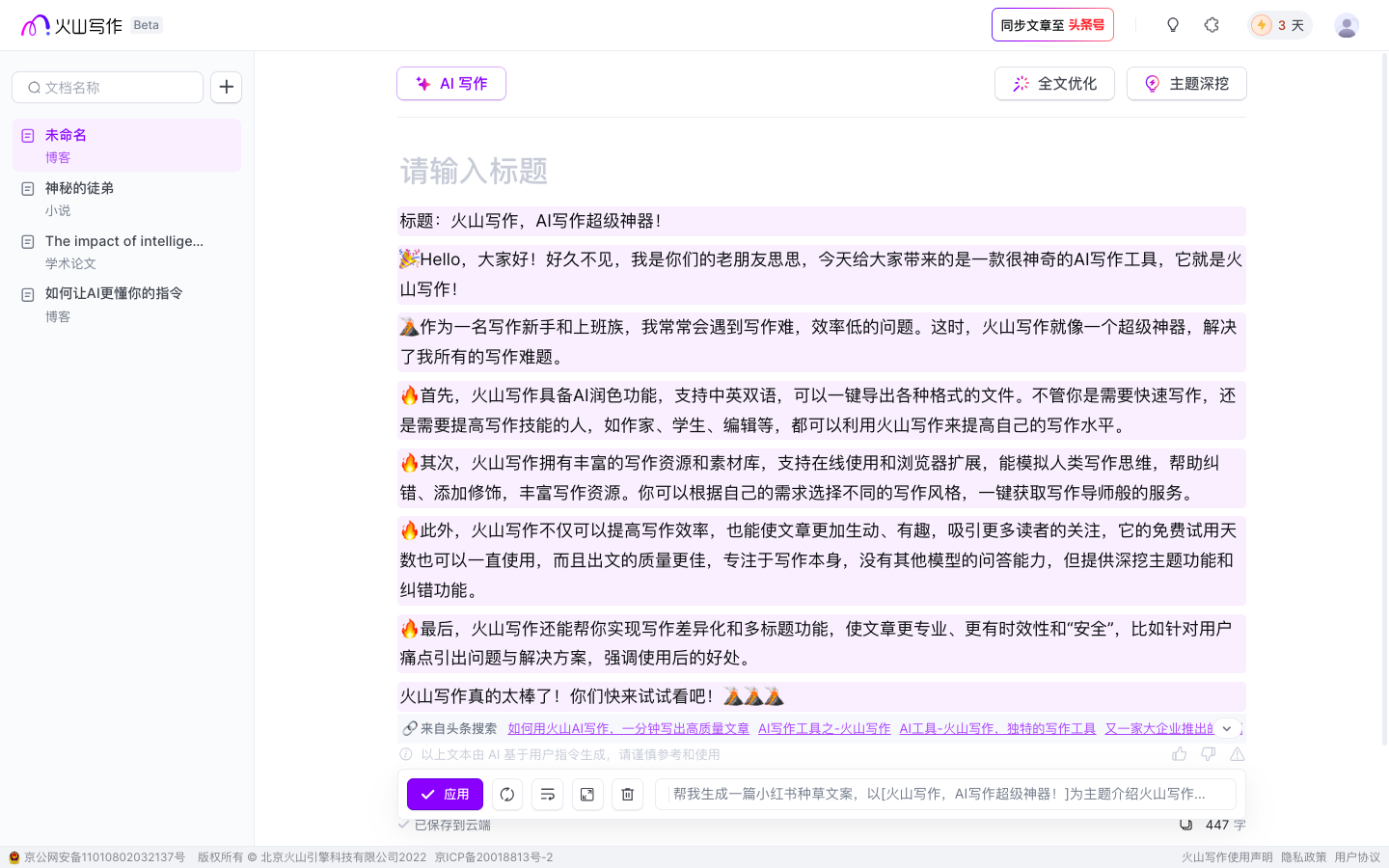Click paragraph starting 其次，火山写作拥有

click(822, 477)
